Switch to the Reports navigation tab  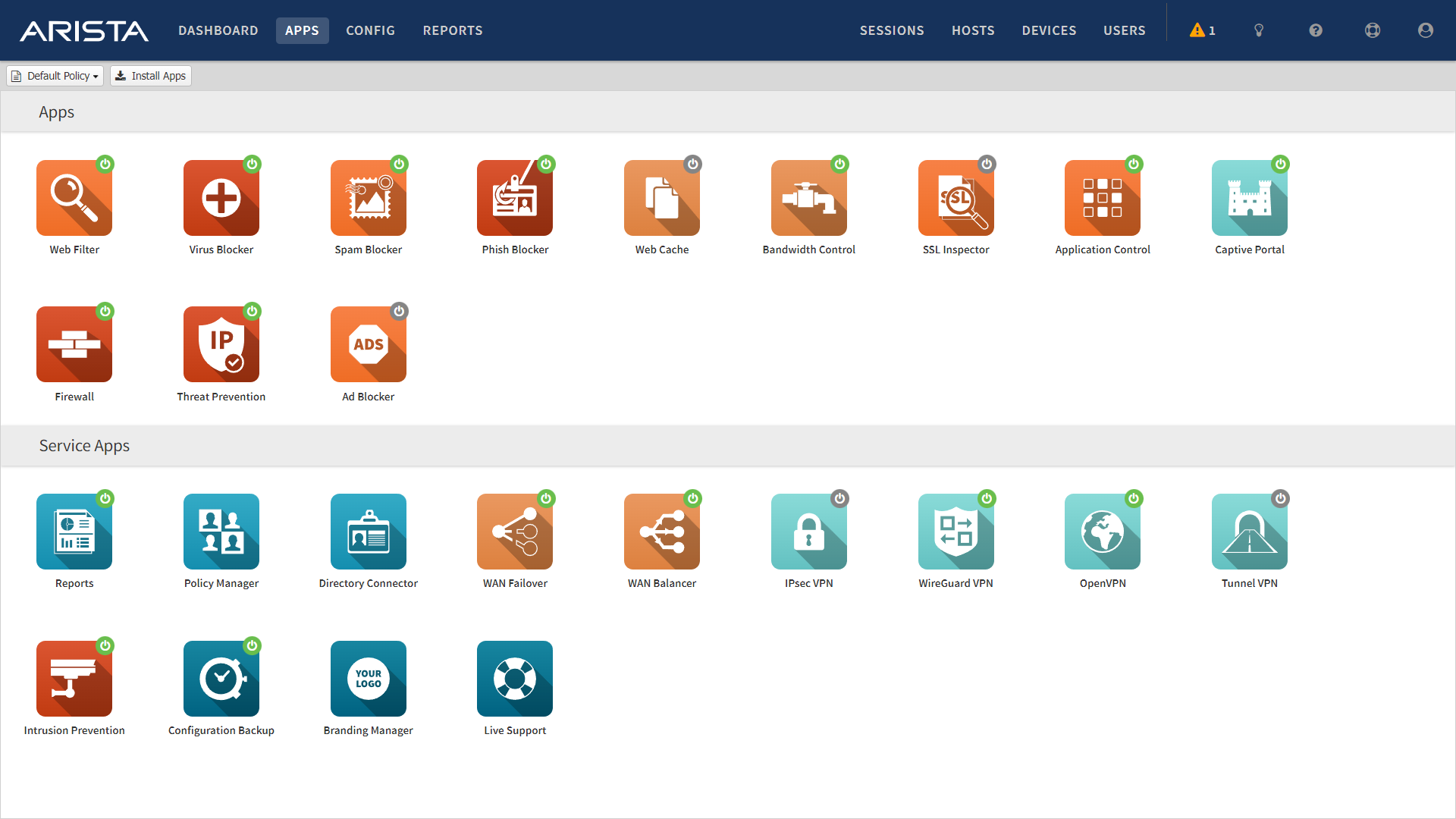point(453,30)
